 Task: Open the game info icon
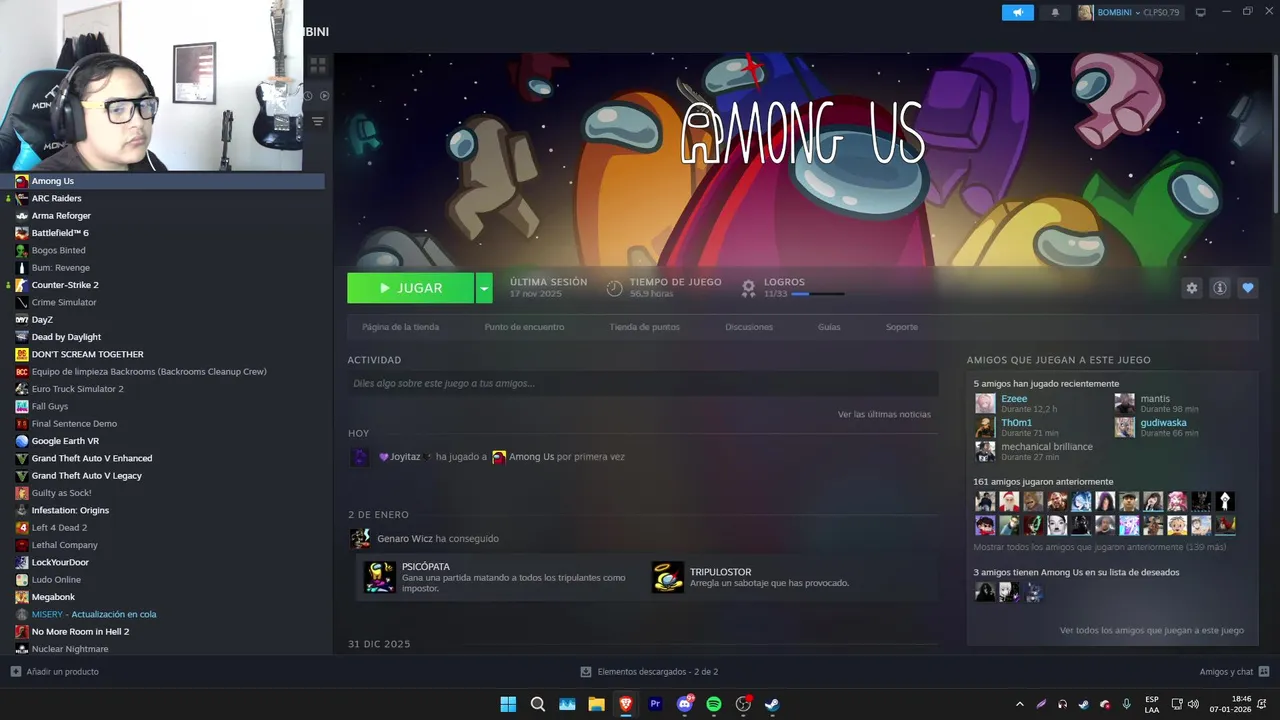1219,288
